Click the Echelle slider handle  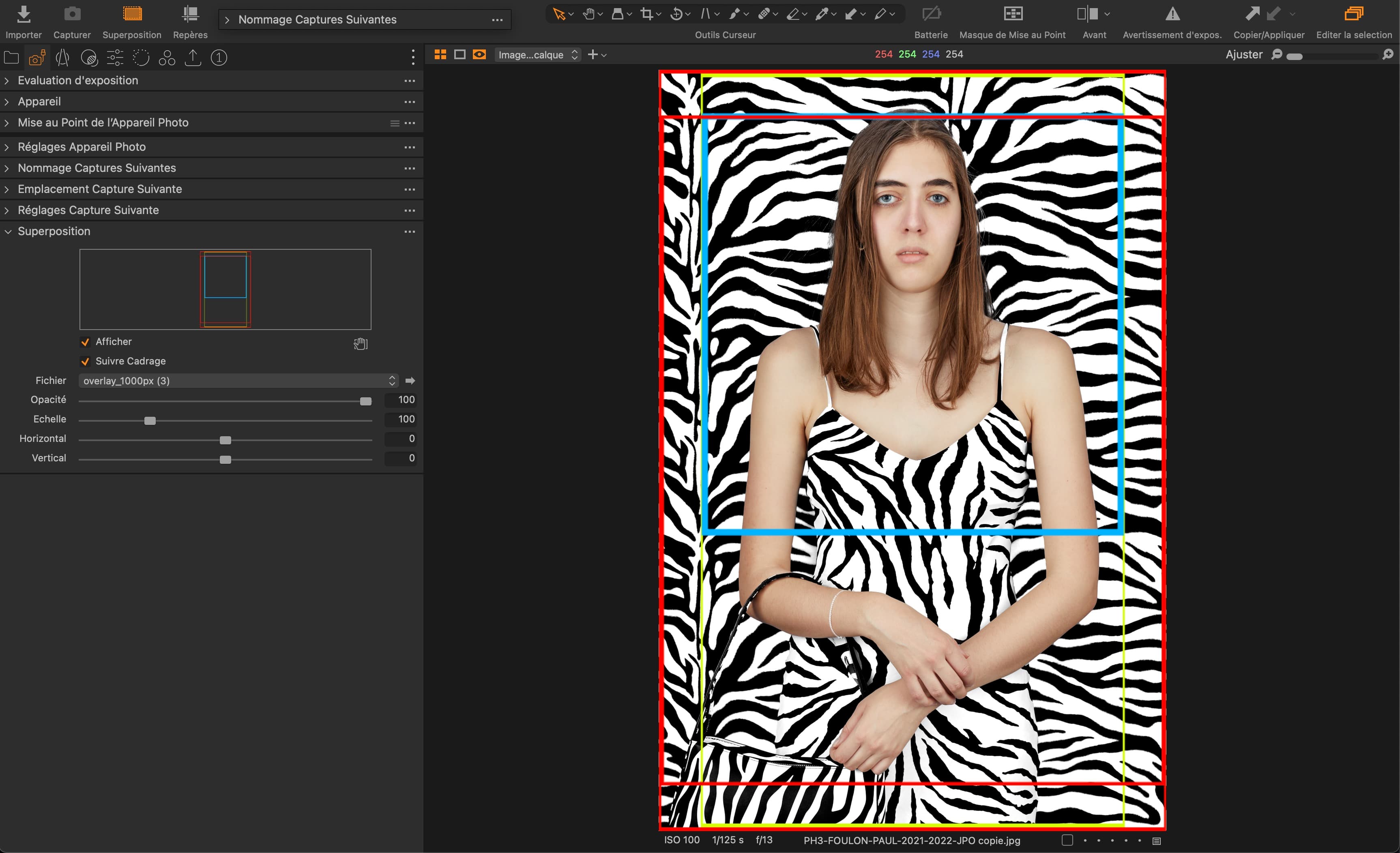pos(150,421)
